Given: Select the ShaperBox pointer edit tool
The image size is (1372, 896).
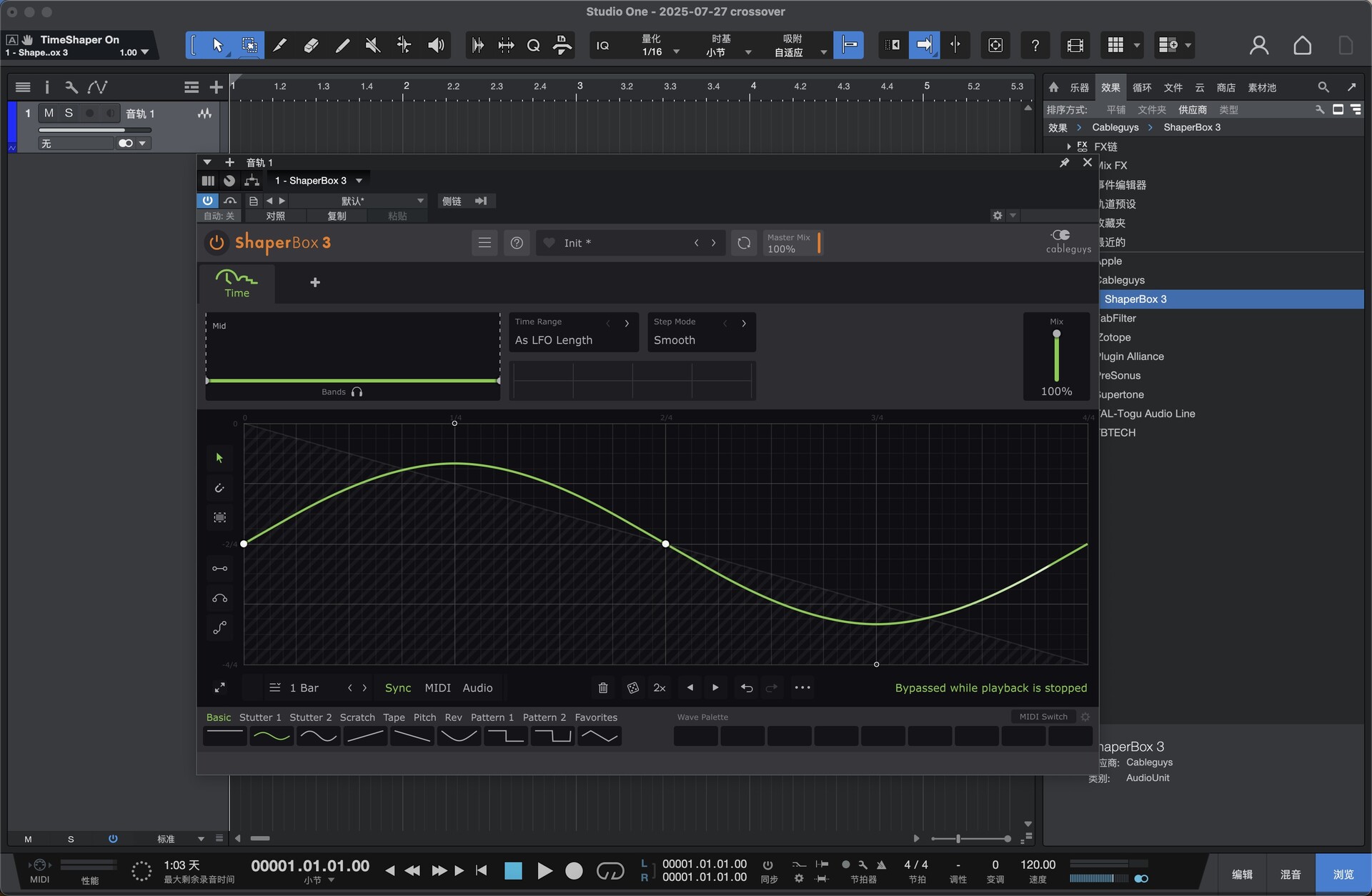Looking at the screenshot, I should point(219,458).
